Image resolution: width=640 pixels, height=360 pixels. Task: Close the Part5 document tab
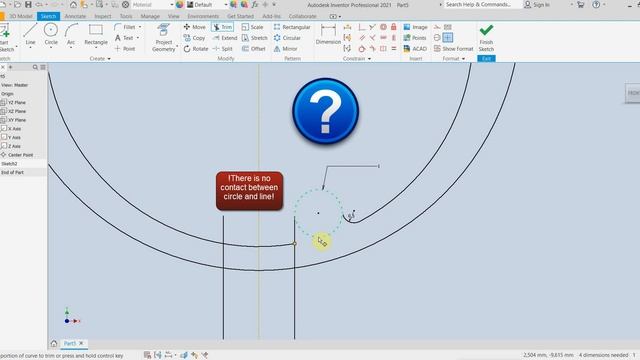coord(81,343)
